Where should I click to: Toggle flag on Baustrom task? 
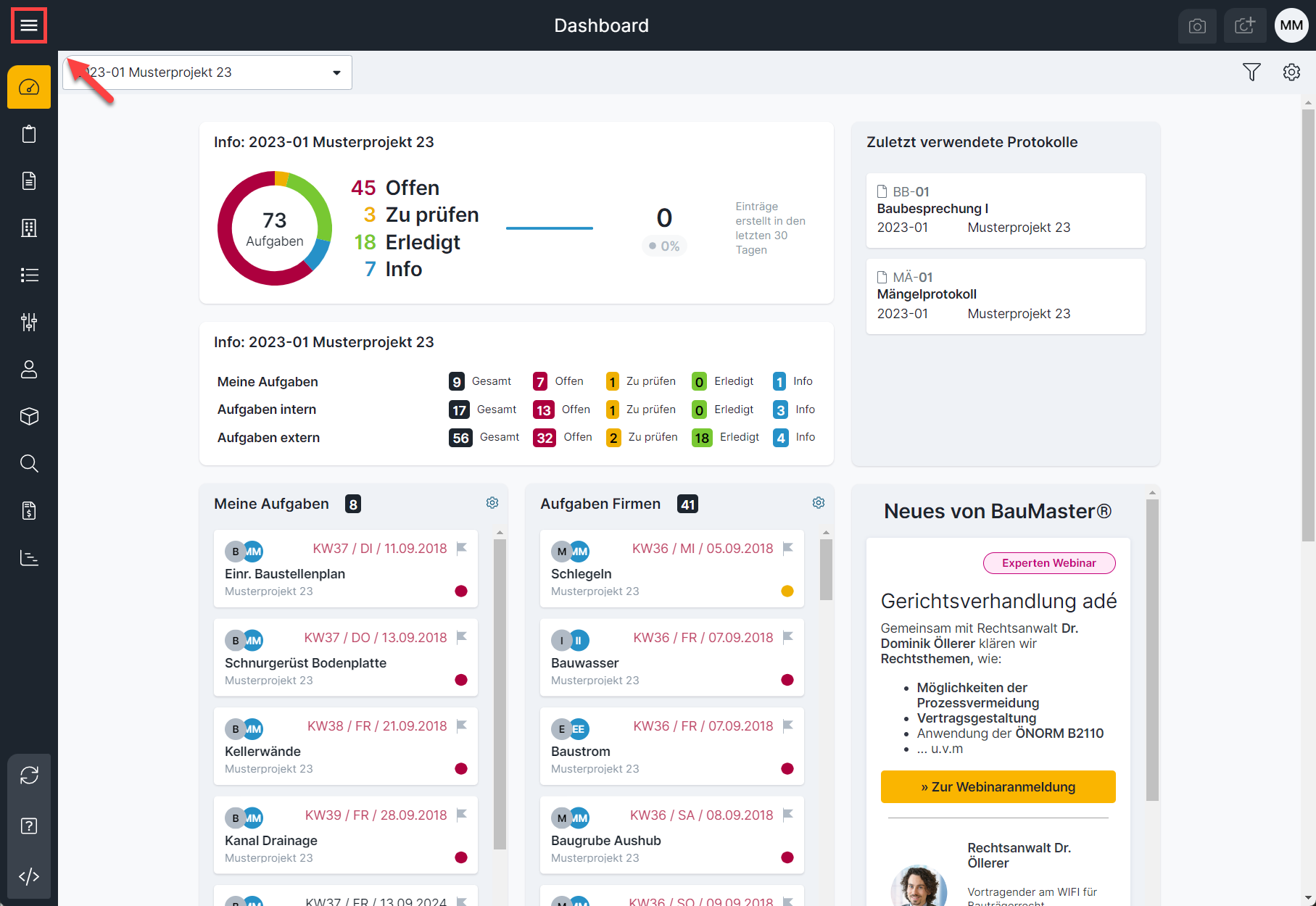pos(788,726)
